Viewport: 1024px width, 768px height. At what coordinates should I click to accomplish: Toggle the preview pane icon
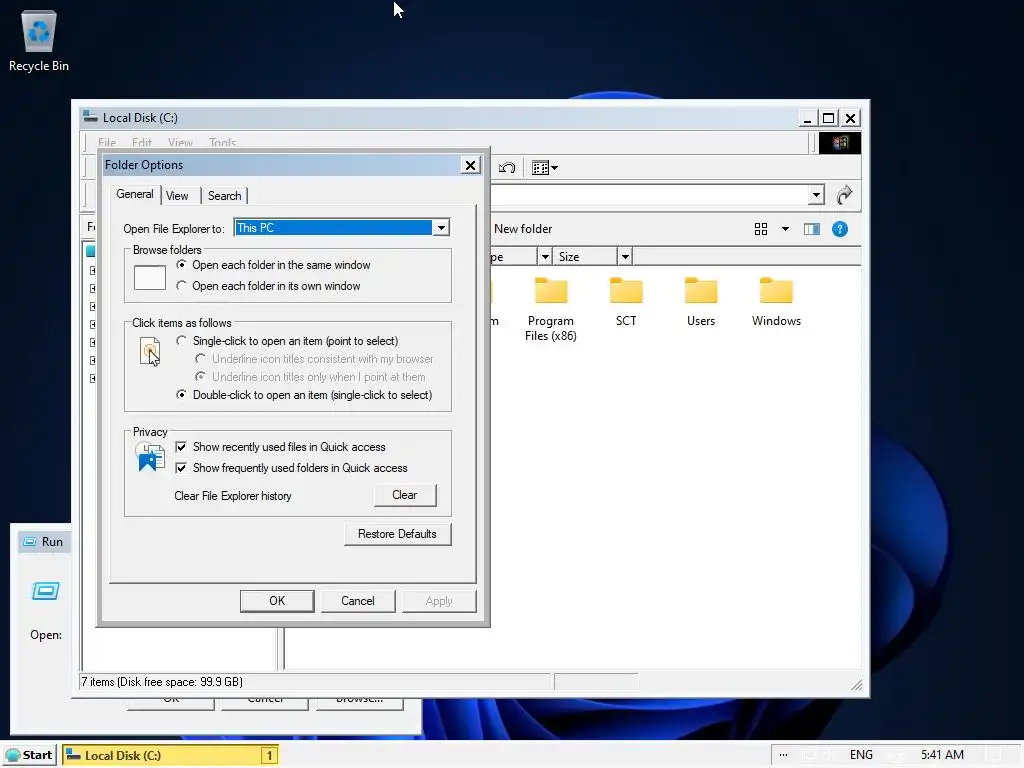click(812, 229)
